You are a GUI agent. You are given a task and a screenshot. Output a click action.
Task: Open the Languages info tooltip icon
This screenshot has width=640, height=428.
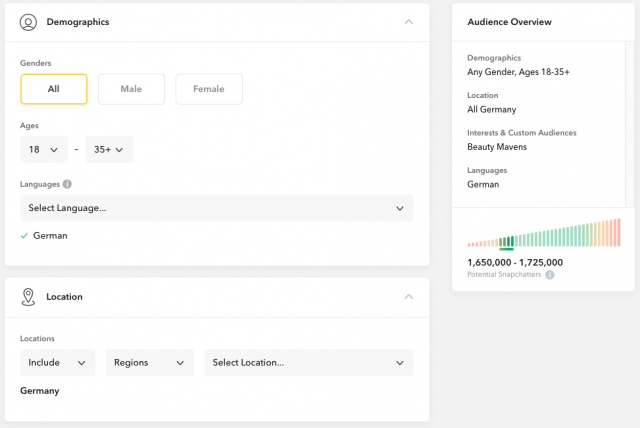(x=67, y=184)
